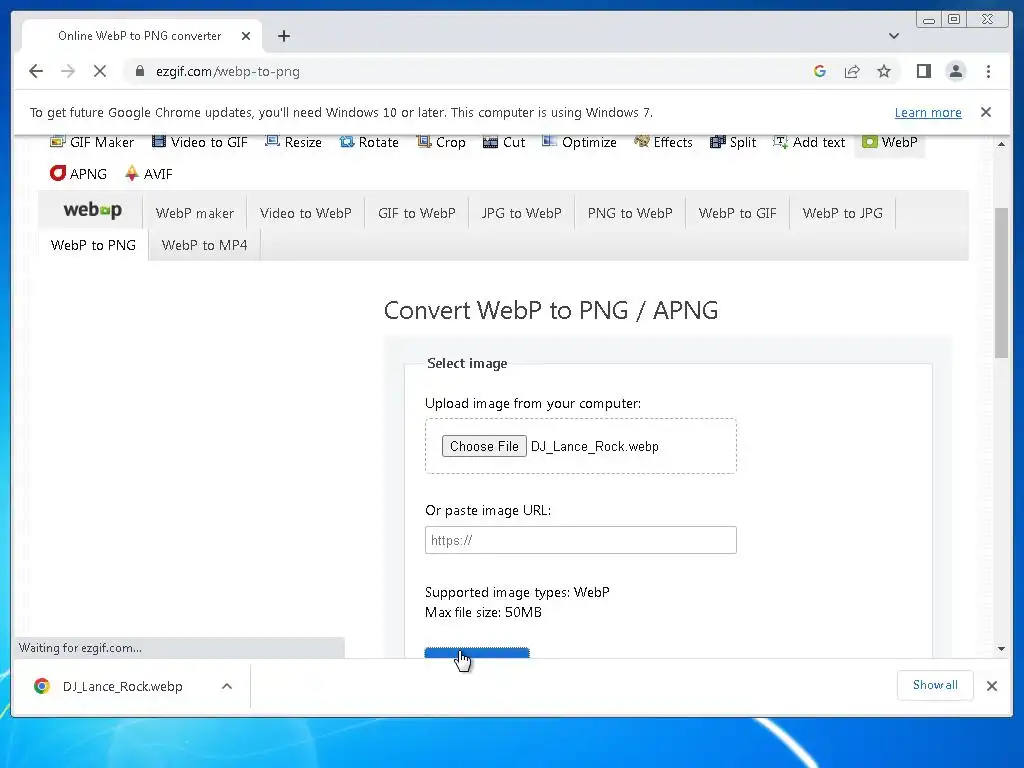The height and width of the screenshot is (768, 1024).
Task: Open the tab search dropdown chevron
Action: tap(894, 36)
